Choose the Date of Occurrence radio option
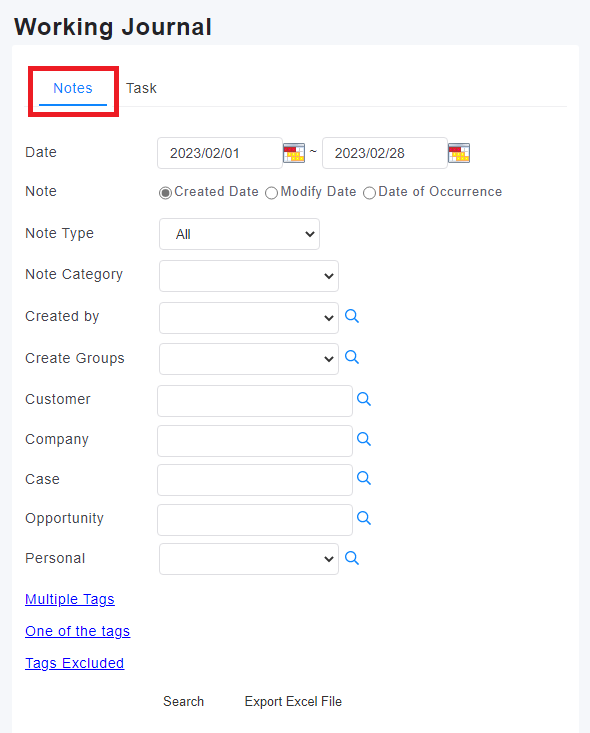Screen dimensions: 590x733 [369, 193]
